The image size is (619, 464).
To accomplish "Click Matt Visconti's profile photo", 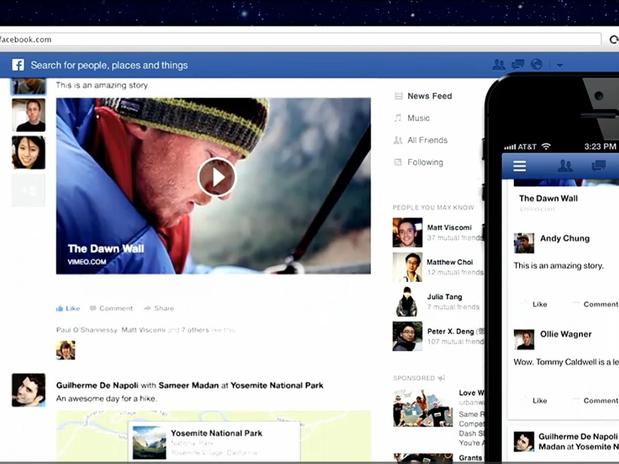I will (x=407, y=233).
